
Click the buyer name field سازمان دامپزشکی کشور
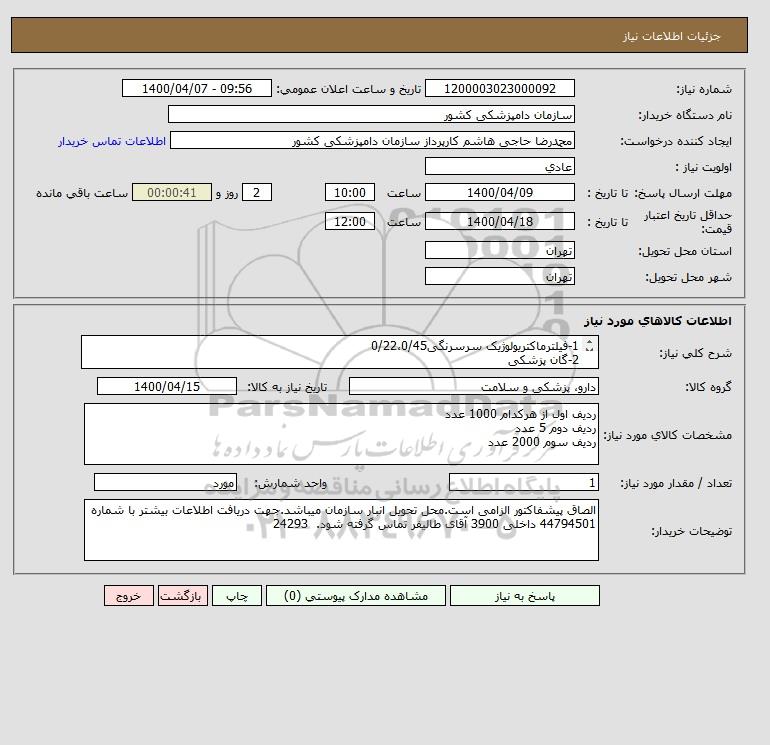[x=371, y=114]
